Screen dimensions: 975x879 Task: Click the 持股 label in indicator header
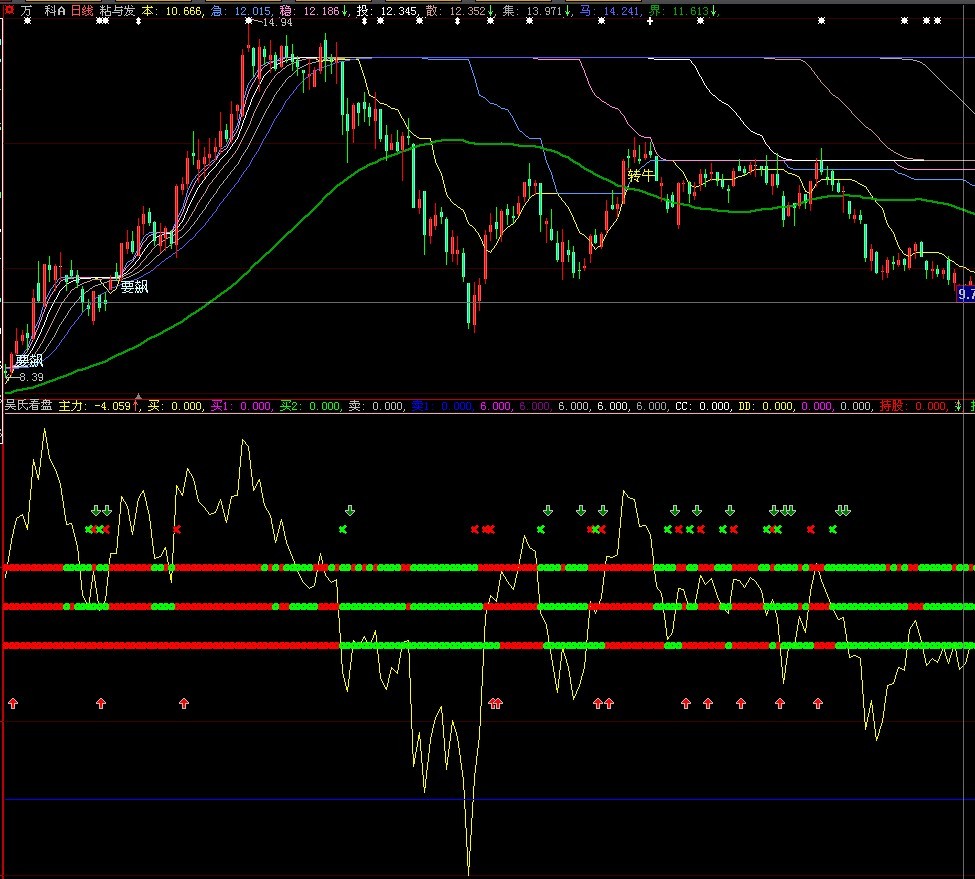pos(892,407)
